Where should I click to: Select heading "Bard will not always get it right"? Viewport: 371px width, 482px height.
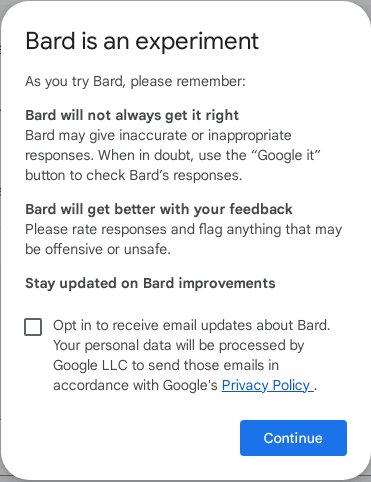pyautogui.click(x=132, y=115)
